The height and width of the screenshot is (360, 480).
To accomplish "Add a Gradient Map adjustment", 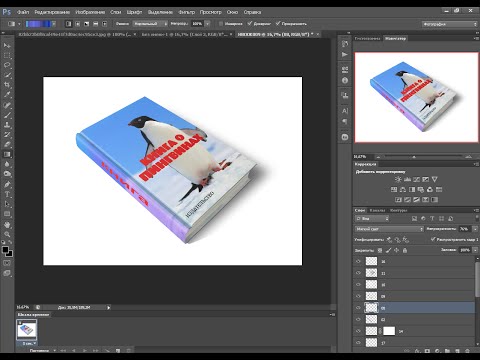I will 434,200.
